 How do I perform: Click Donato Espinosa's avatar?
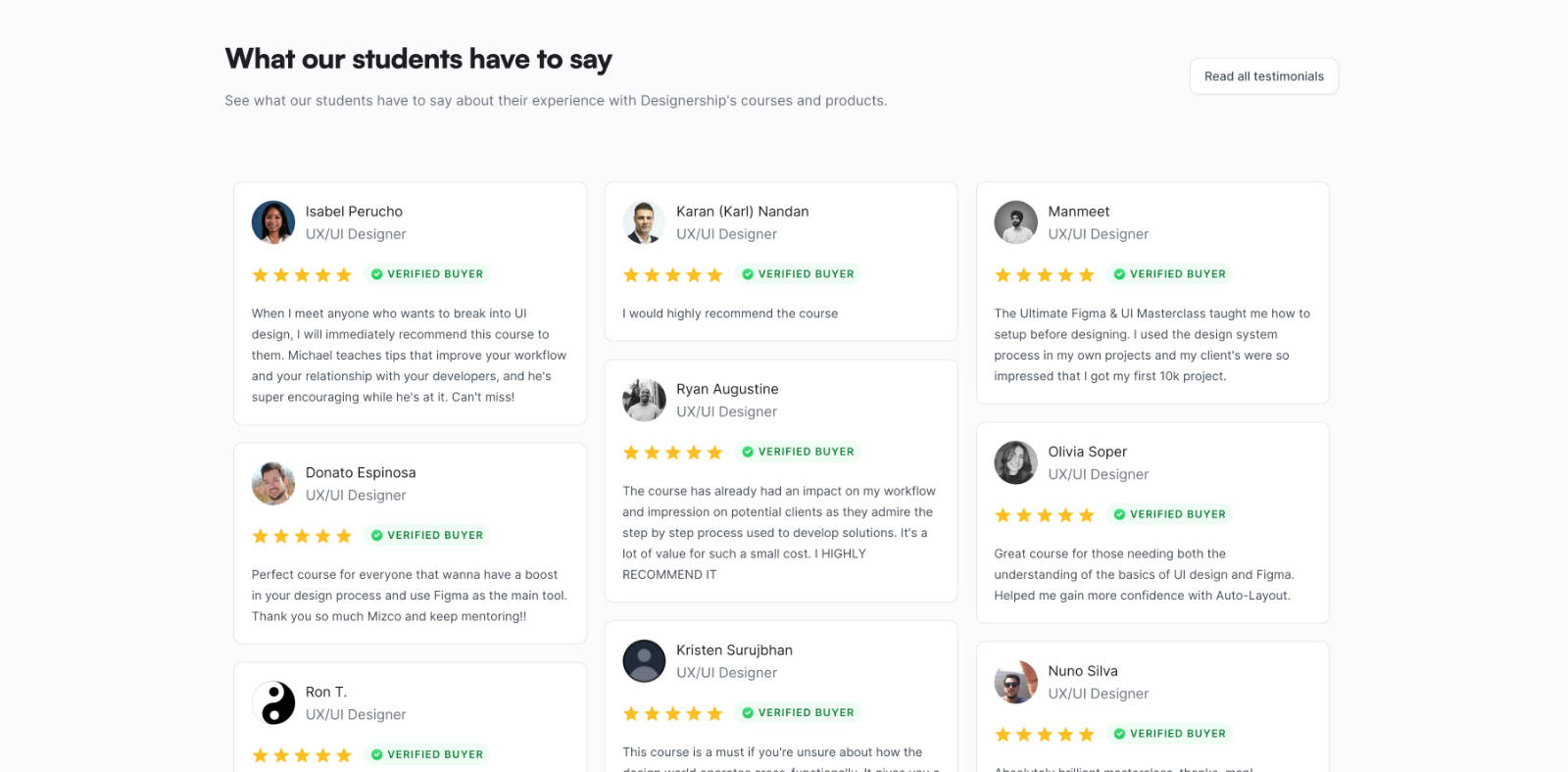[x=273, y=484]
